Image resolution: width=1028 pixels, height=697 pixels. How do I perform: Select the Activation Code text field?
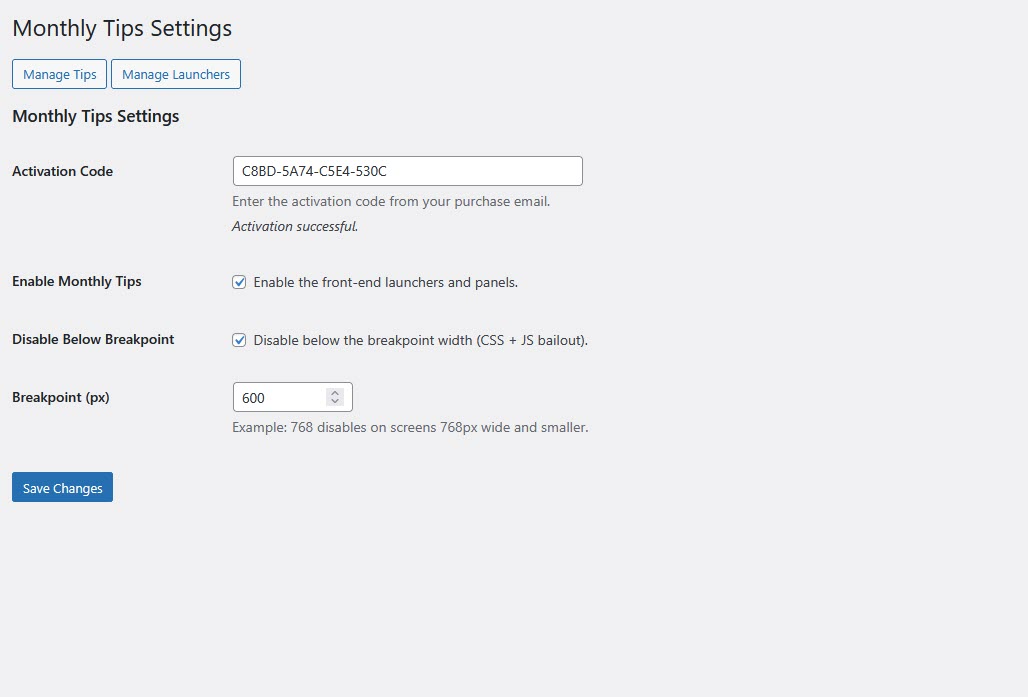tap(407, 171)
